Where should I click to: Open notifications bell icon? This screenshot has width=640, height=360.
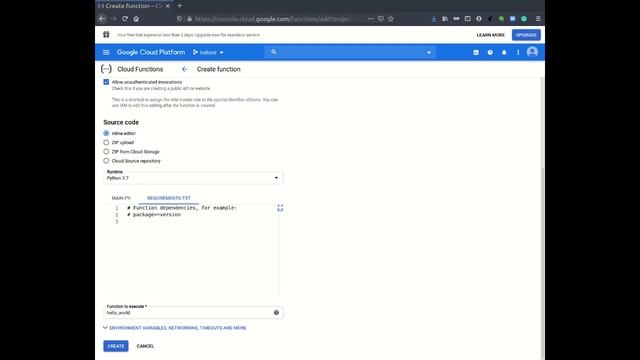click(x=504, y=52)
